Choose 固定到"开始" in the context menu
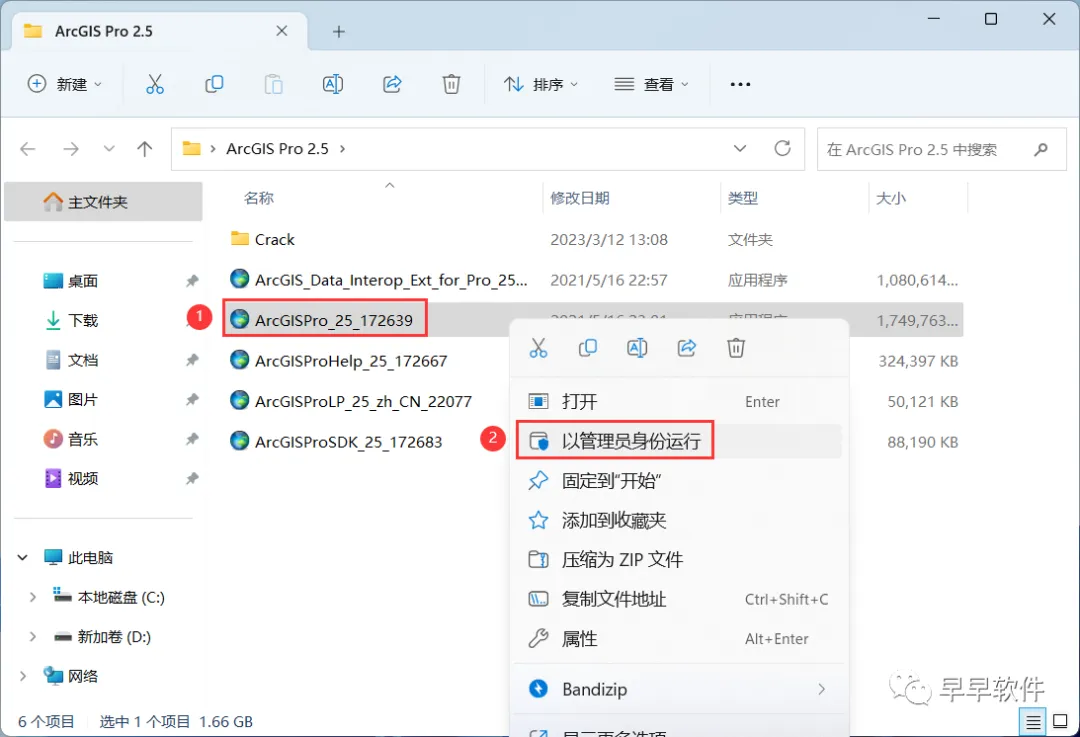 [x=678, y=480]
